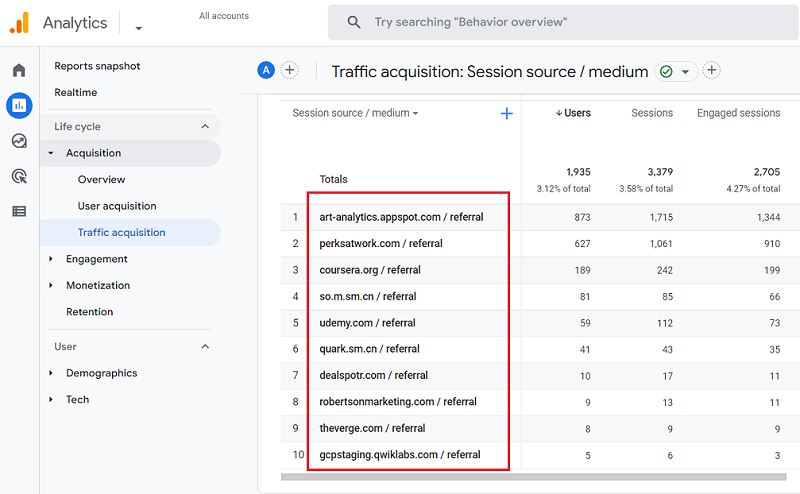The height and width of the screenshot is (494, 800).
Task: Add comparison with circled plus
Action: (290, 70)
